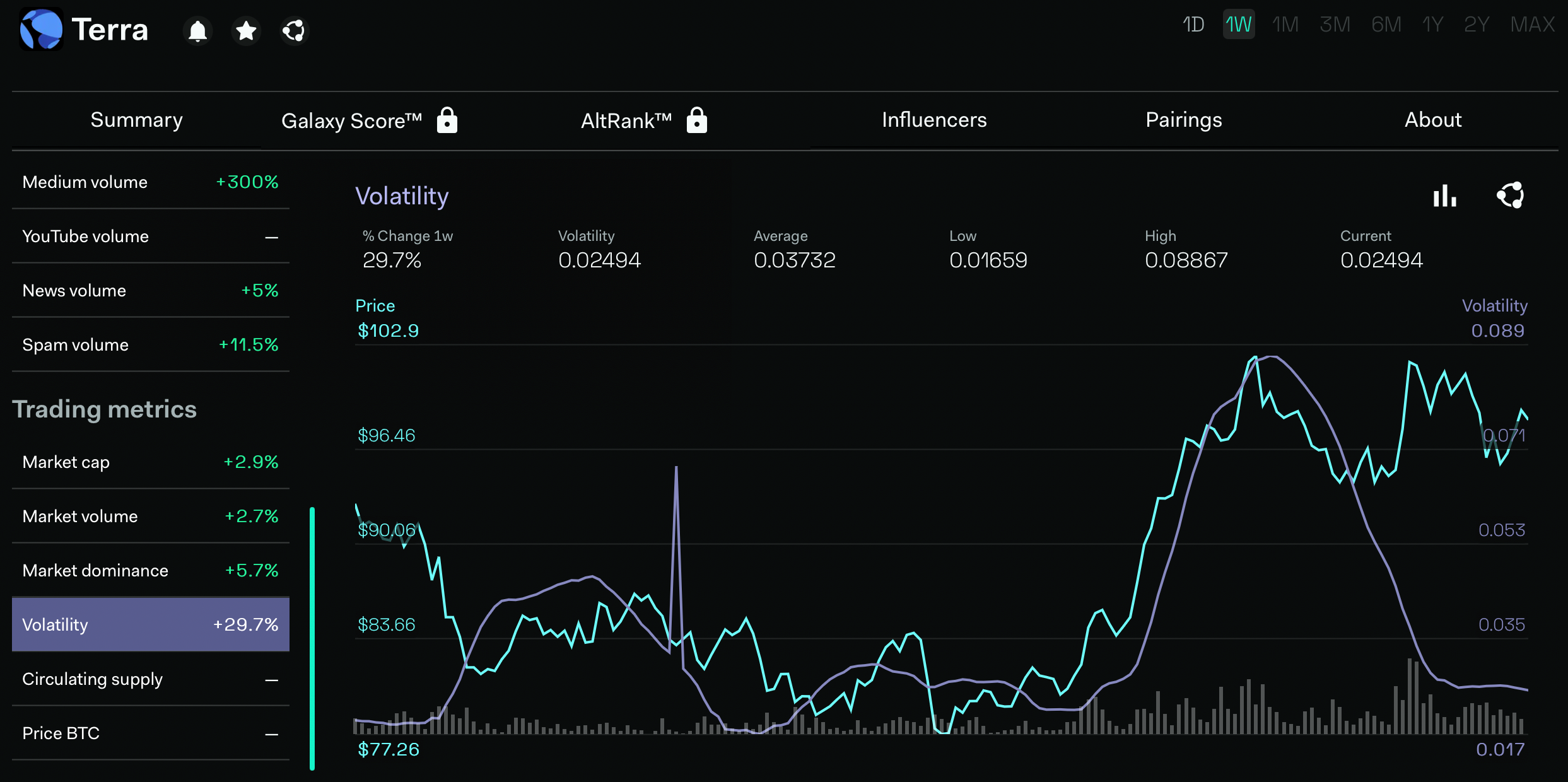This screenshot has width=1568, height=782.
Task: Click the Galaxy Score lock icon
Action: click(447, 120)
